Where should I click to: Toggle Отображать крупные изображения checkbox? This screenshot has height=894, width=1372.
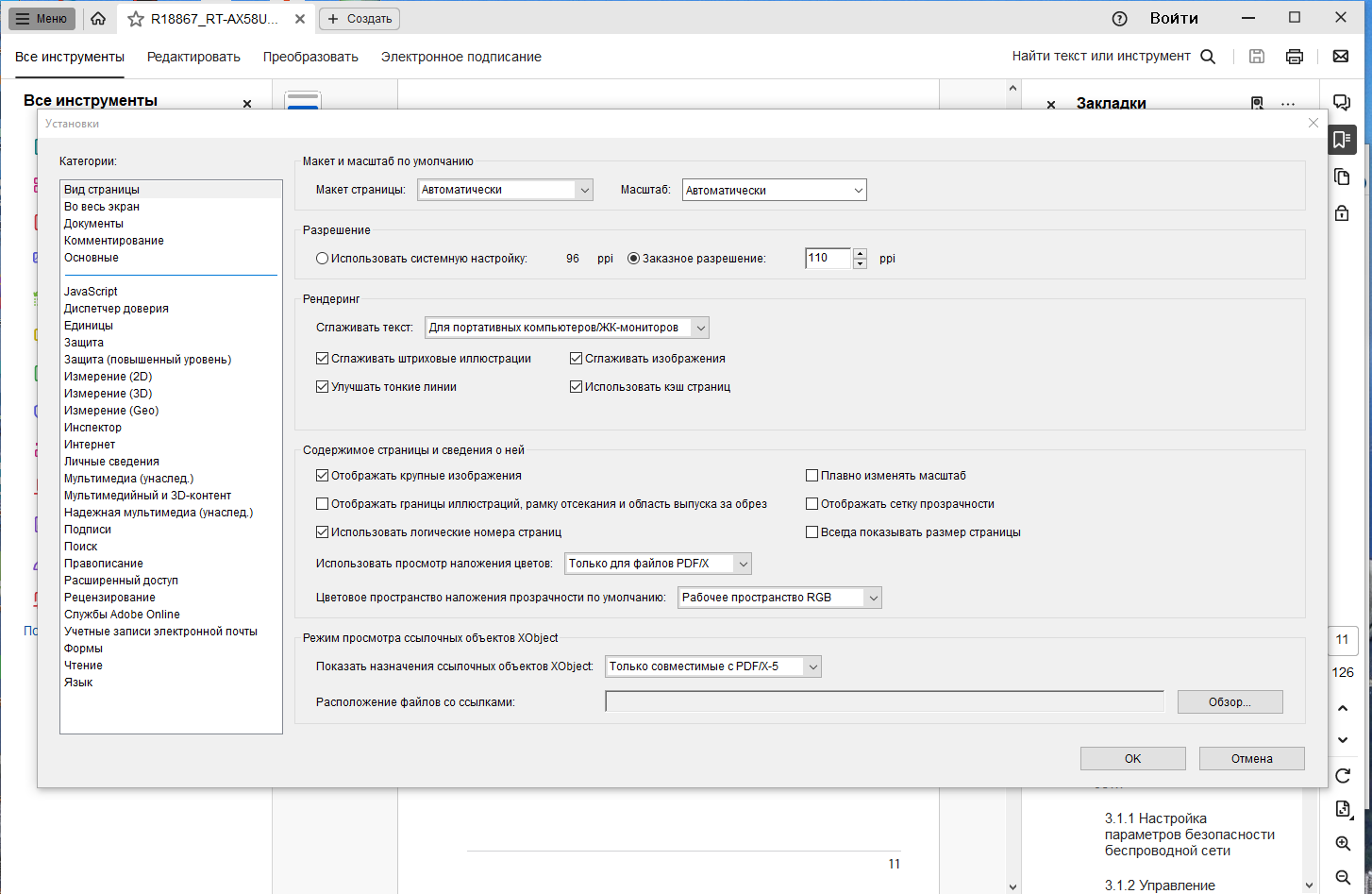(x=322, y=476)
